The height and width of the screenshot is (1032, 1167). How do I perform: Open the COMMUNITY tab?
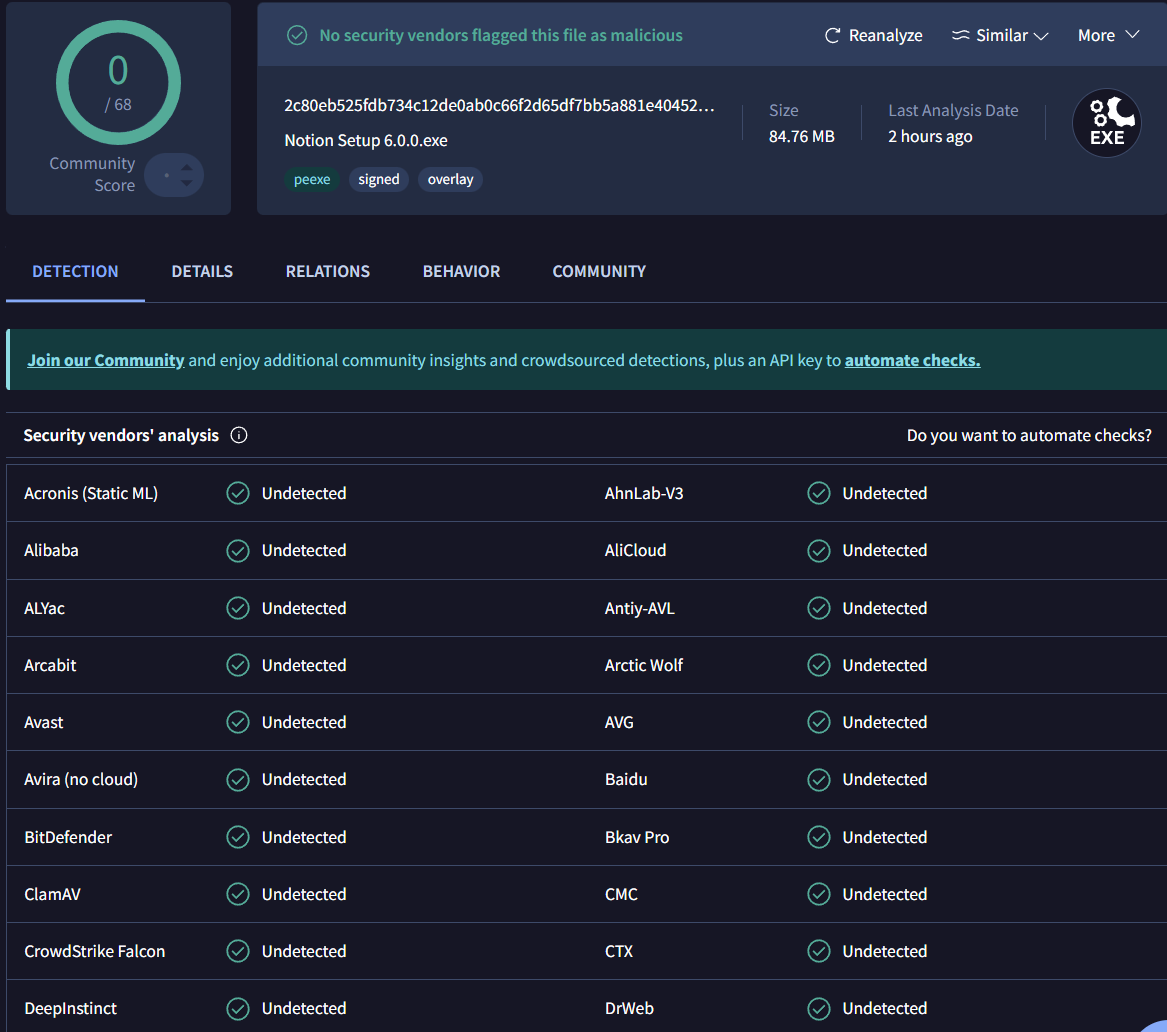pos(599,272)
